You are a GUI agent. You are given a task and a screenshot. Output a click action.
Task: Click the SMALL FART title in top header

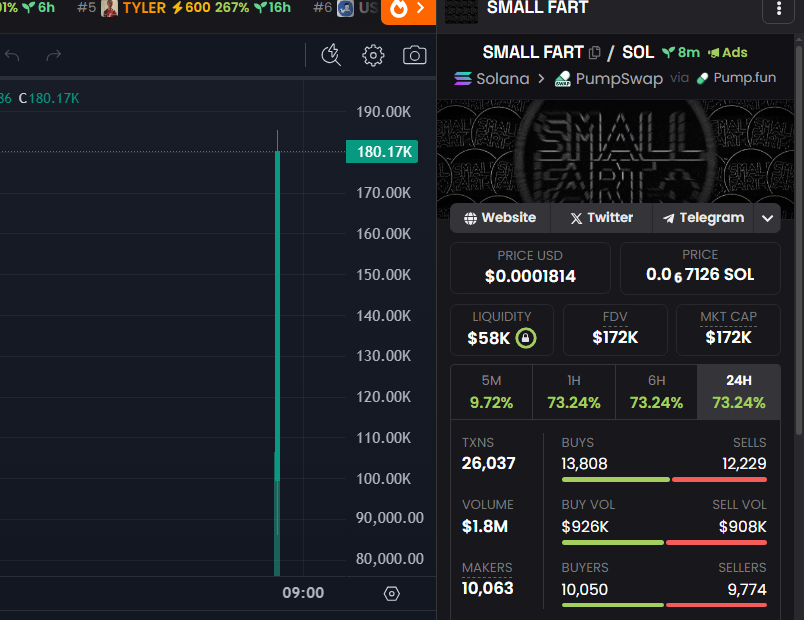[537, 8]
